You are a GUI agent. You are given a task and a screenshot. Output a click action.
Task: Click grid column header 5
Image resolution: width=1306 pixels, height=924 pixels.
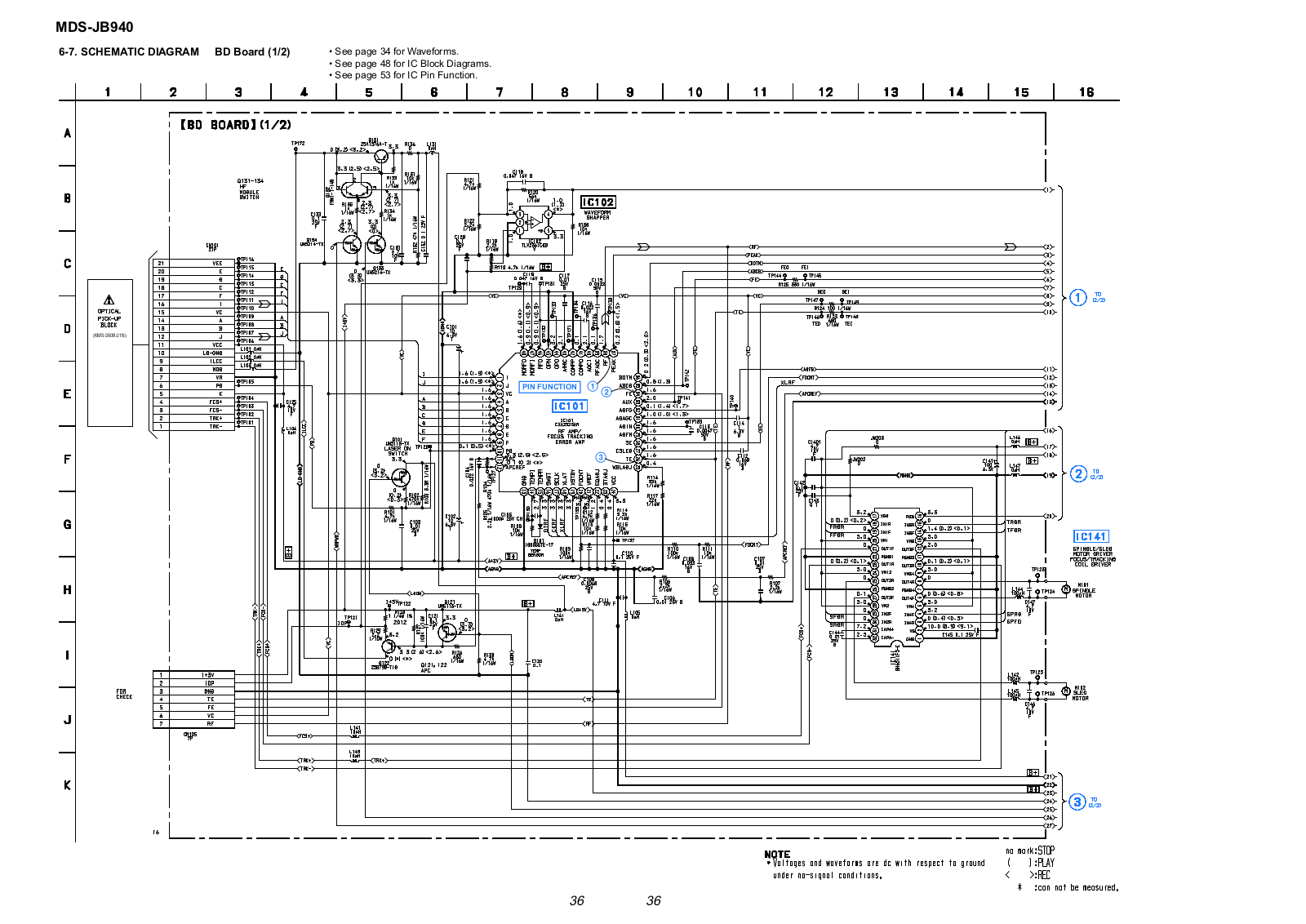point(369,92)
